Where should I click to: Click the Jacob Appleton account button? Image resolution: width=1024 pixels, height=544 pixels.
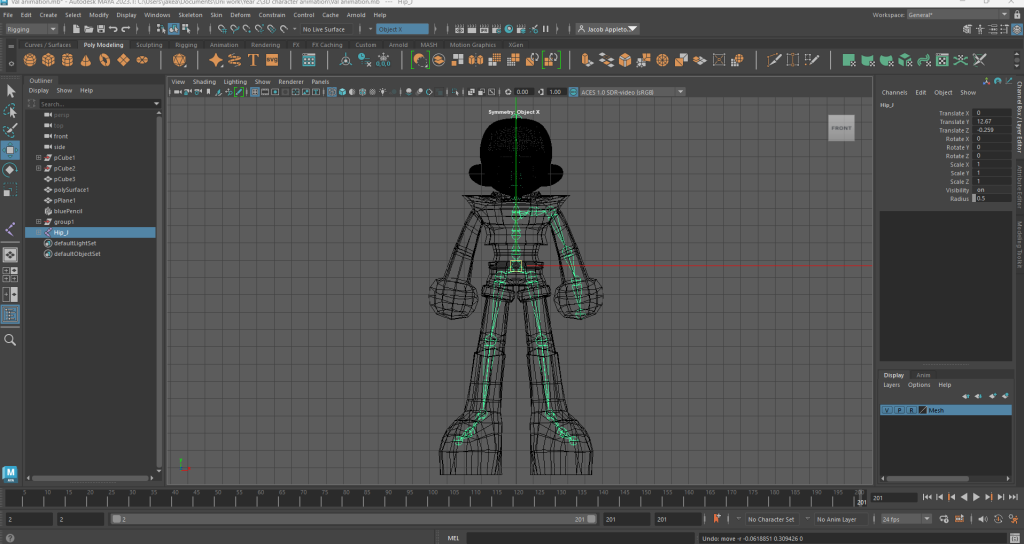pos(608,29)
